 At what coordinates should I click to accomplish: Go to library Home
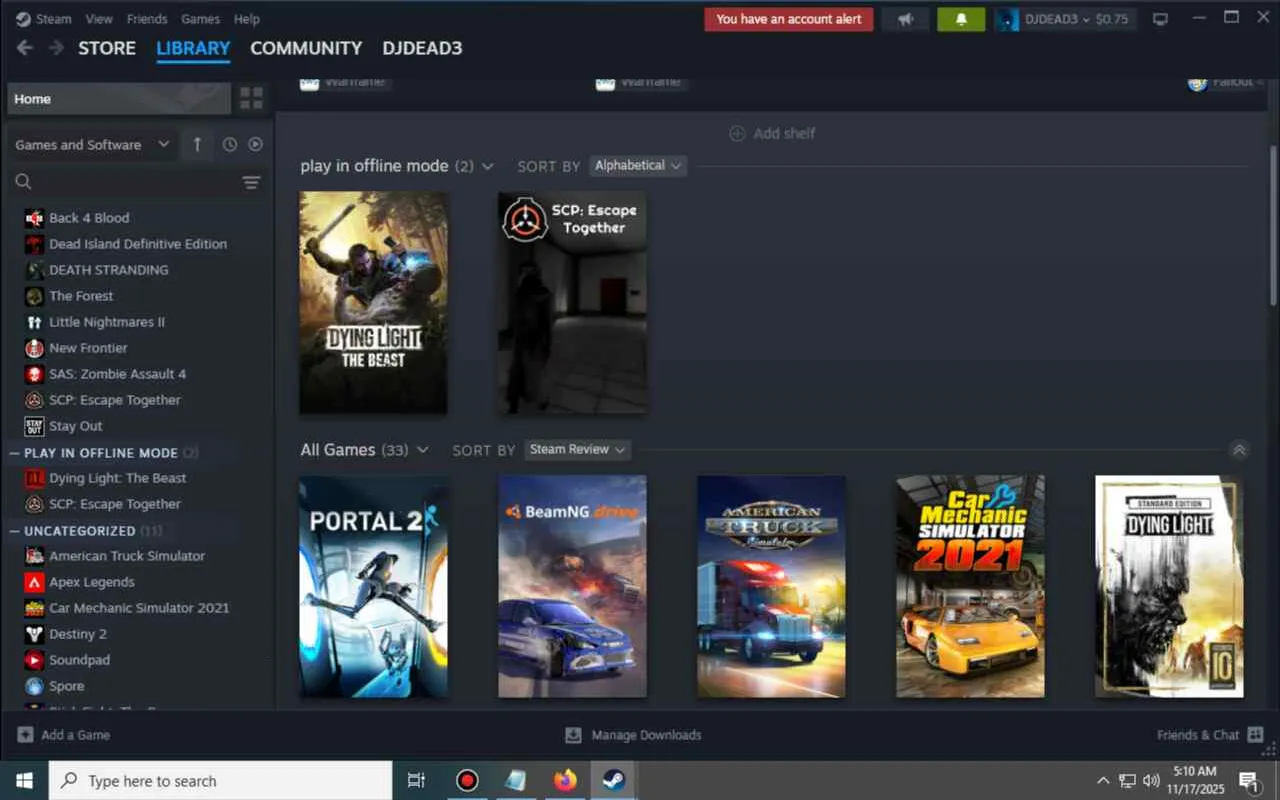(119, 98)
